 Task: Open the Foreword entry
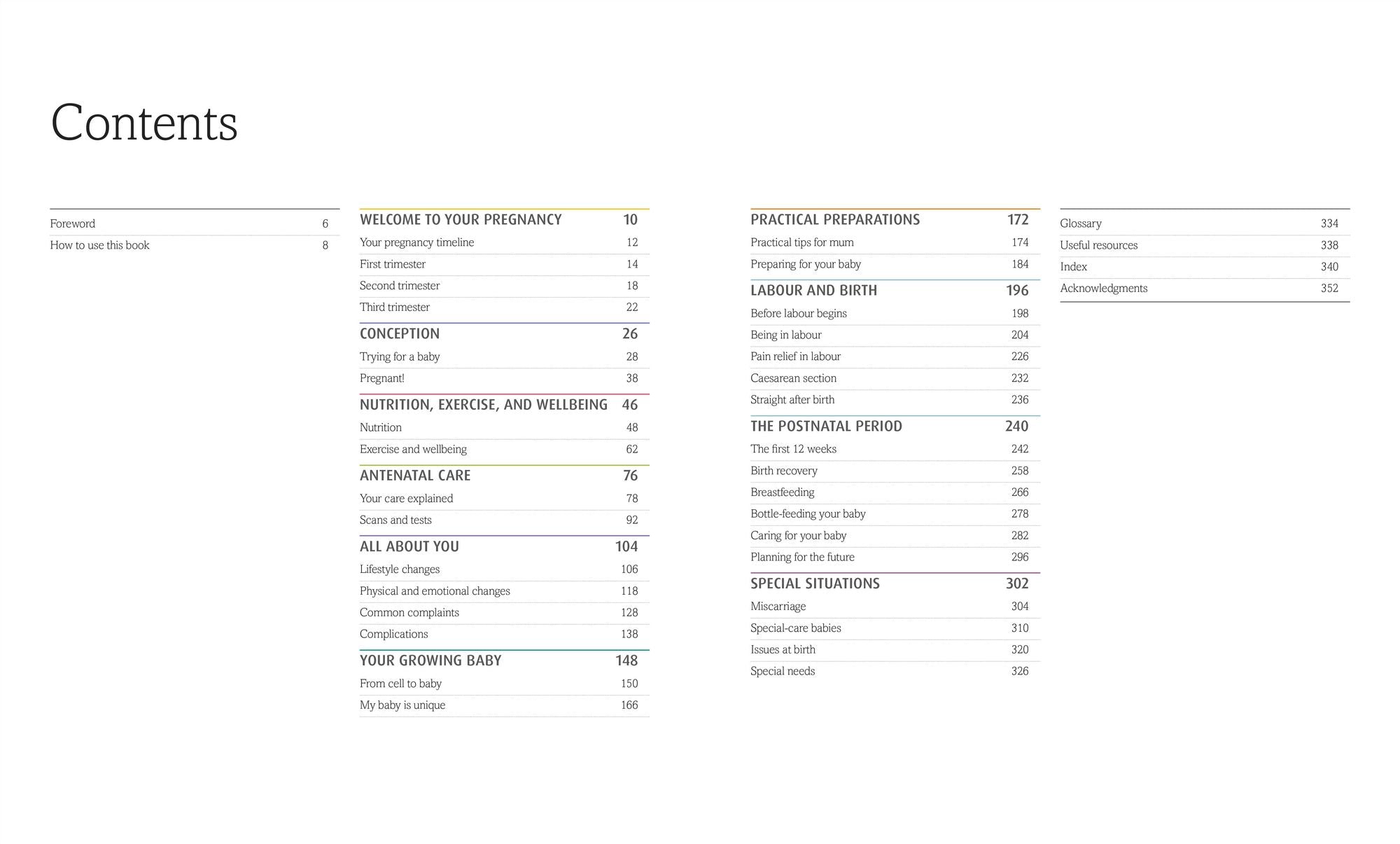click(x=73, y=223)
